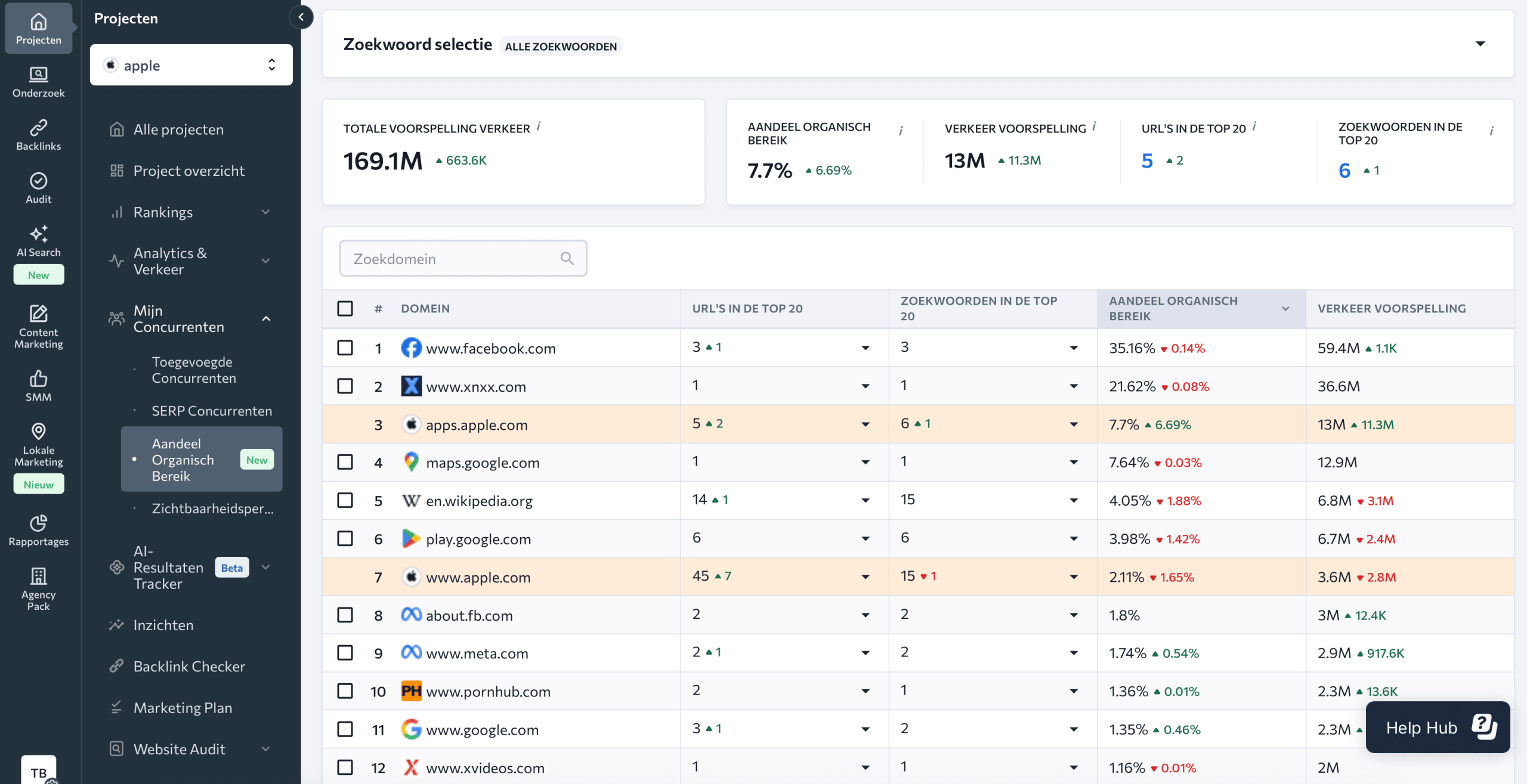The image size is (1527, 784).
Task: Expand URLs dropdown for apps.apple.com row
Action: [x=865, y=424]
